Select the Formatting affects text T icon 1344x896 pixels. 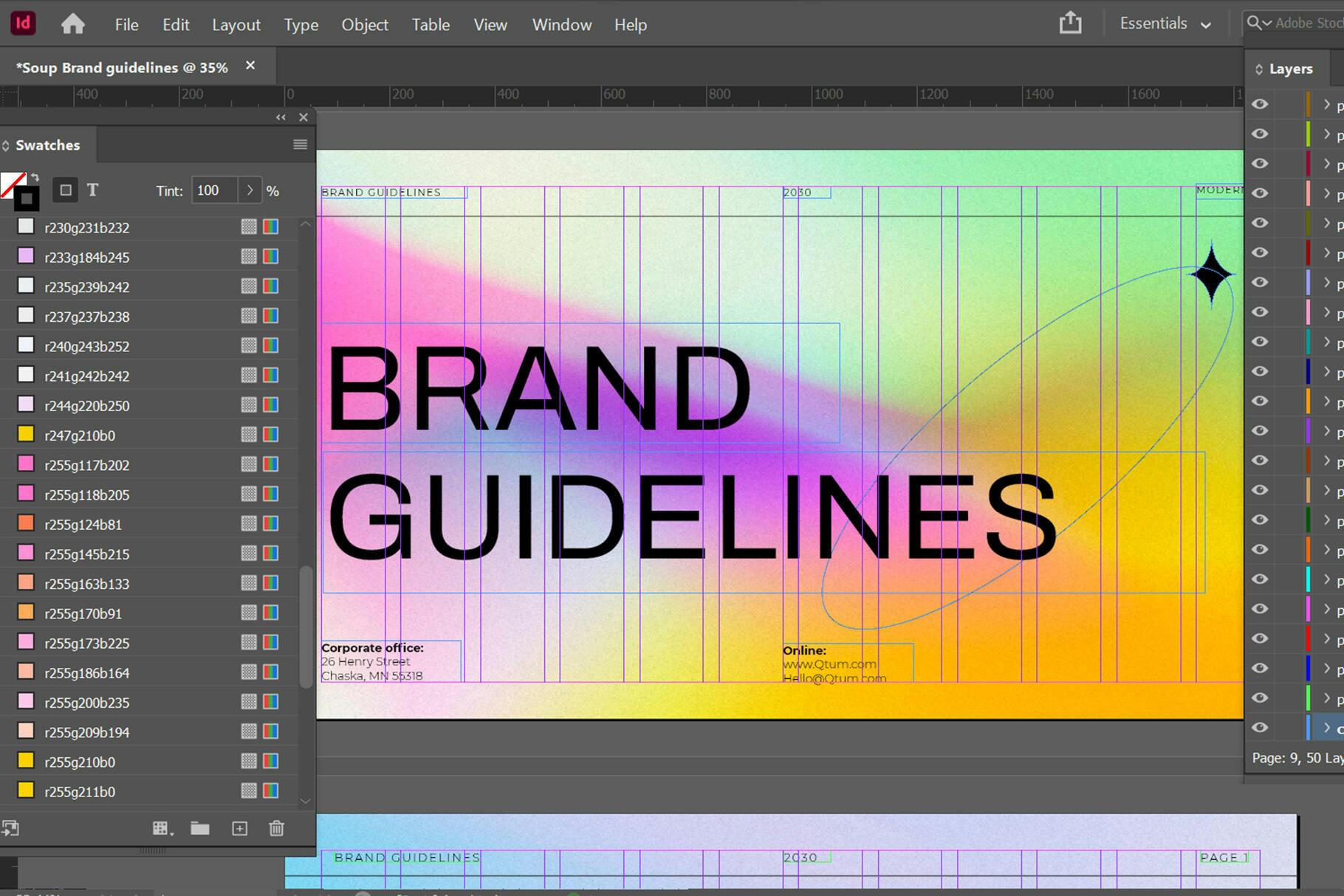point(92,190)
